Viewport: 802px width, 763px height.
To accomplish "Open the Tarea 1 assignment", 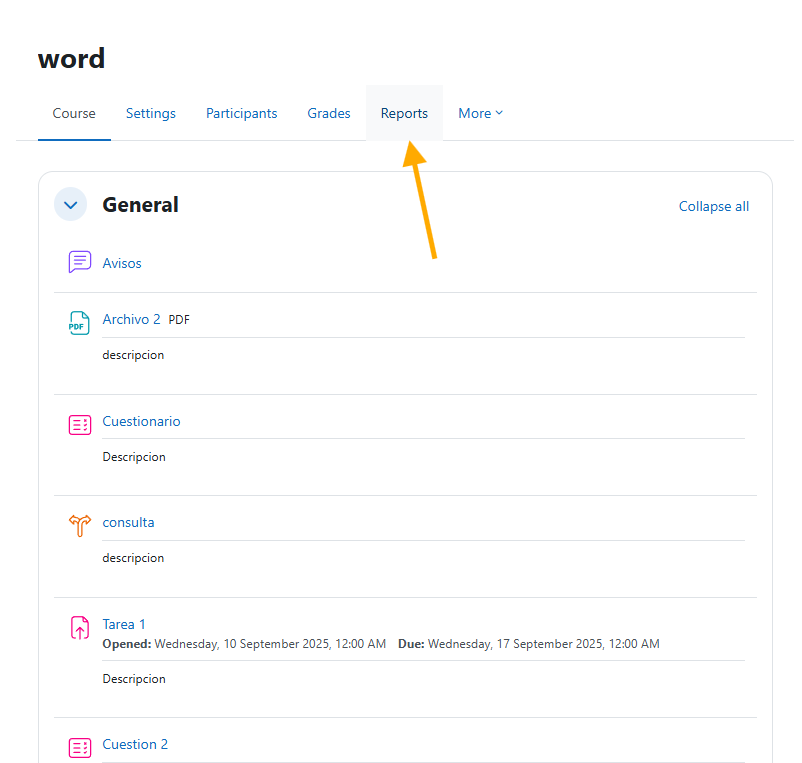I will 123,623.
